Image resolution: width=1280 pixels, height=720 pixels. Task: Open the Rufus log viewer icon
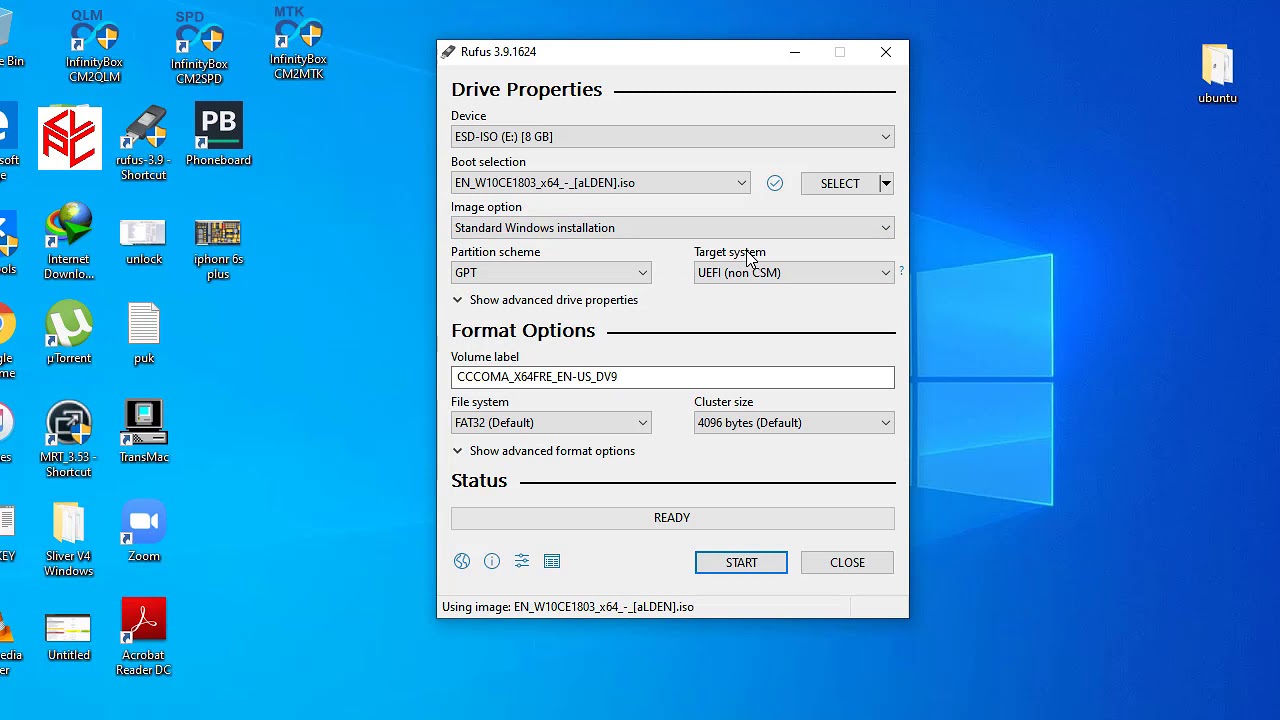tap(552, 562)
